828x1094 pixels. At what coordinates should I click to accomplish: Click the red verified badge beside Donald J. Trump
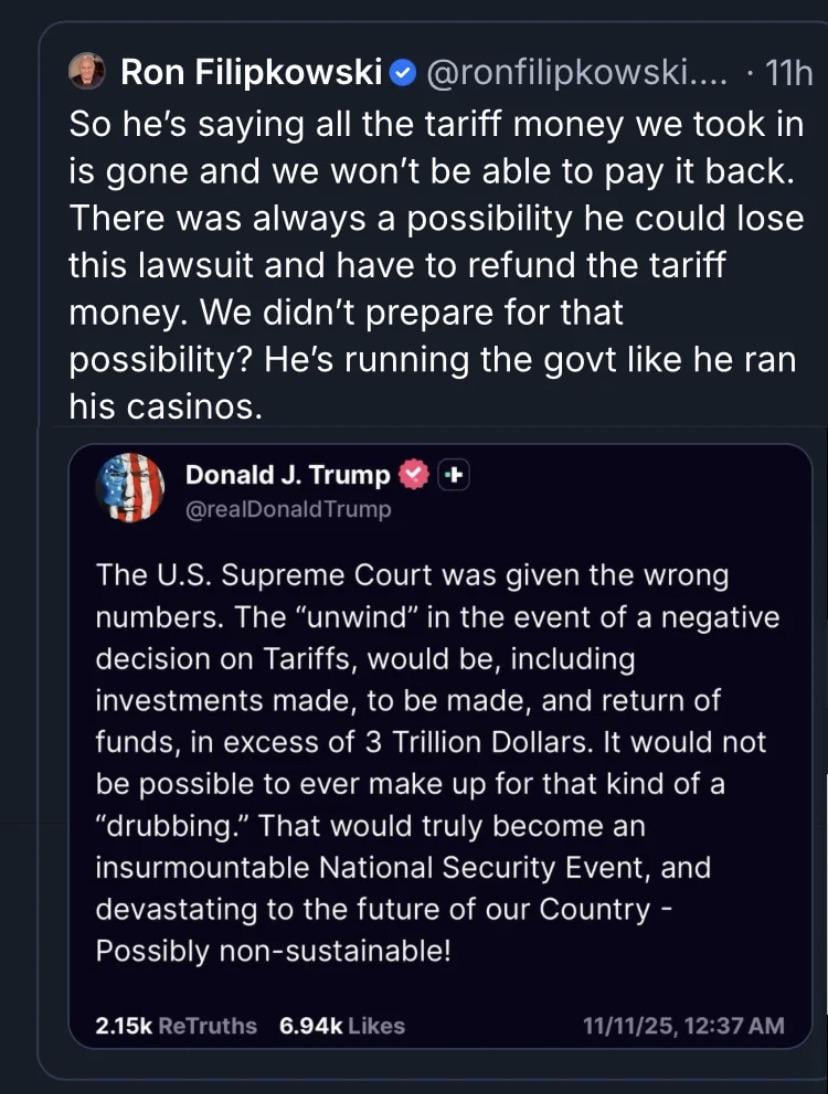412,475
